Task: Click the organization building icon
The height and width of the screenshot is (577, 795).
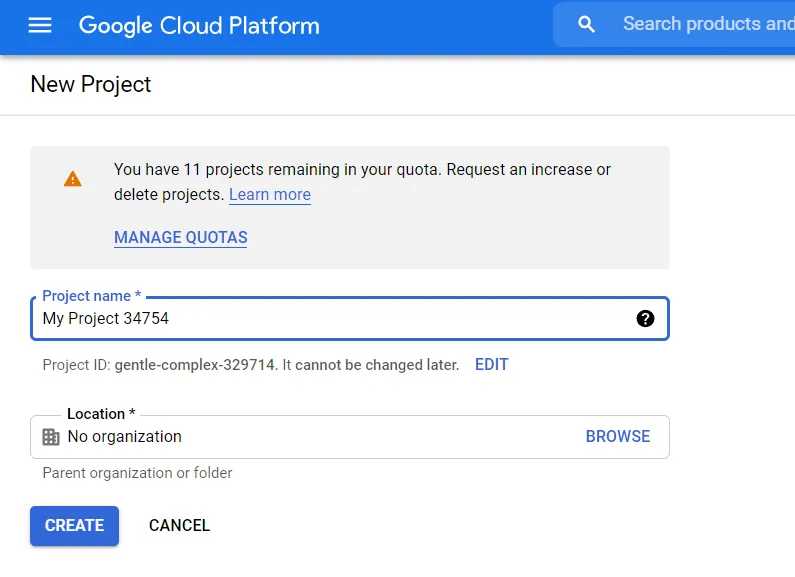Action: point(51,437)
